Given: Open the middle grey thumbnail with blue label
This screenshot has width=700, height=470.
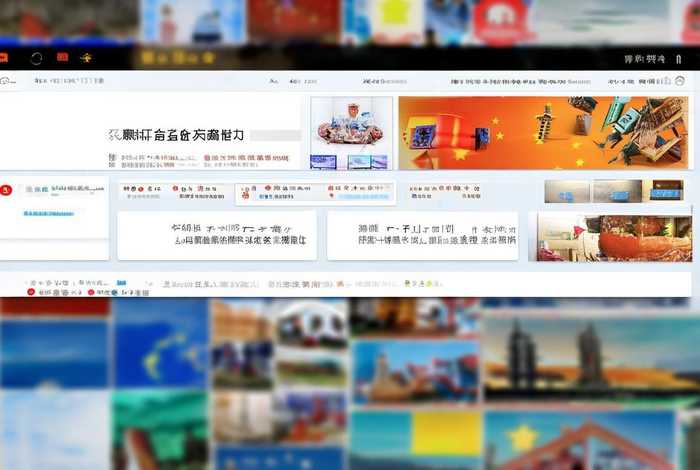Looking at the screenshot, I should [617, 191].
